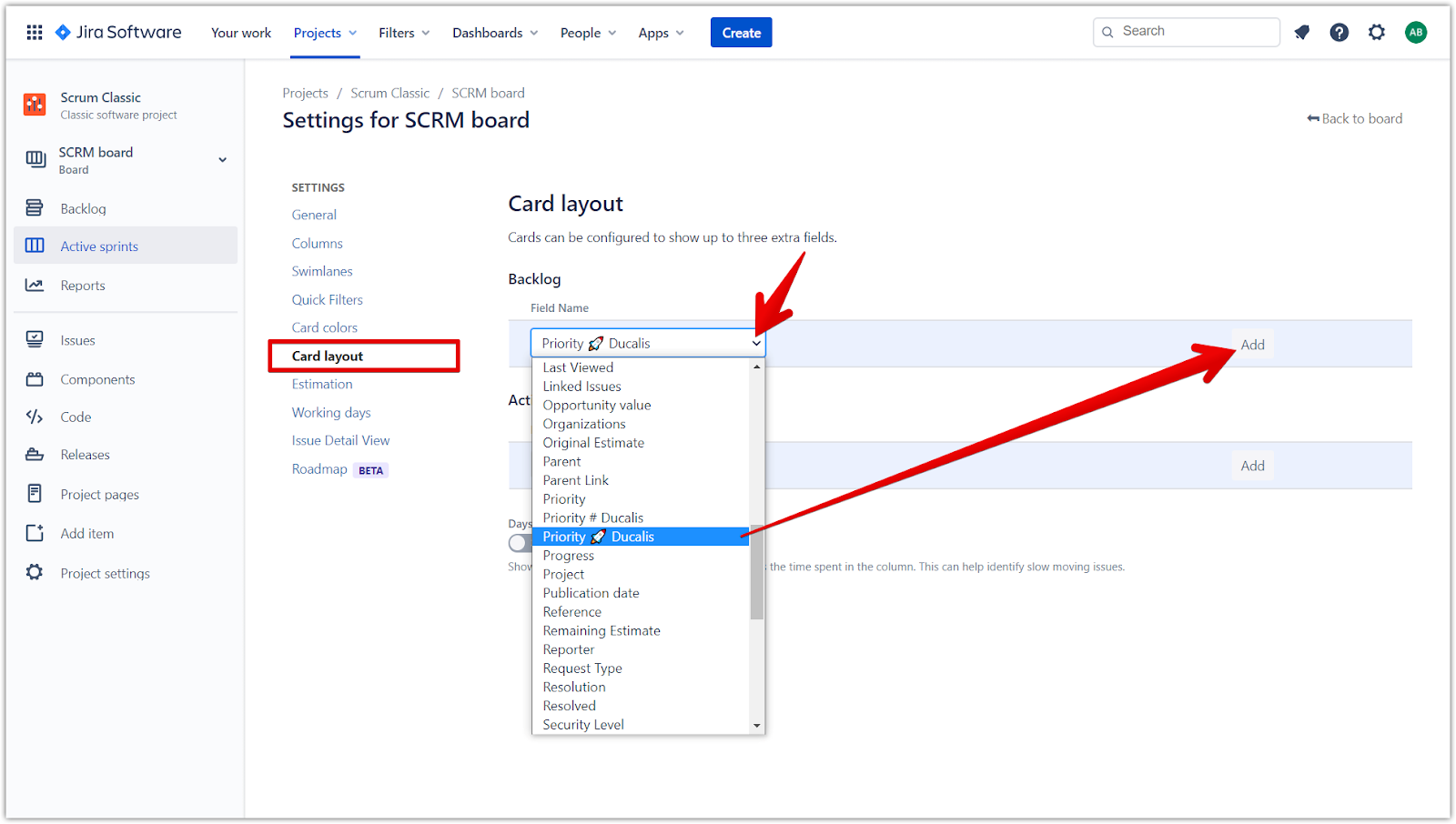1456x824 pixels.
Task: Open the settings gear in the top bar
Action: click(x=1377, y=33)
